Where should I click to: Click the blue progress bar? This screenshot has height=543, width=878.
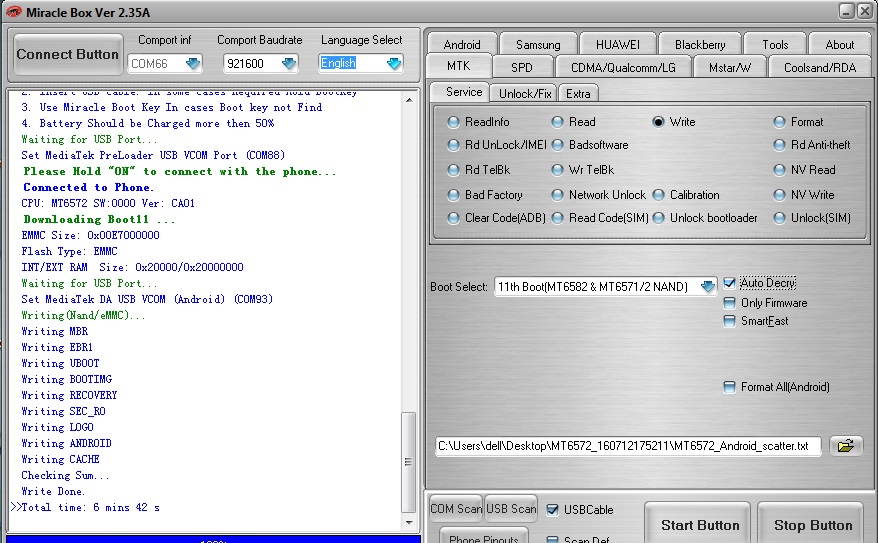pyautogui.click(x=213, y=539)
